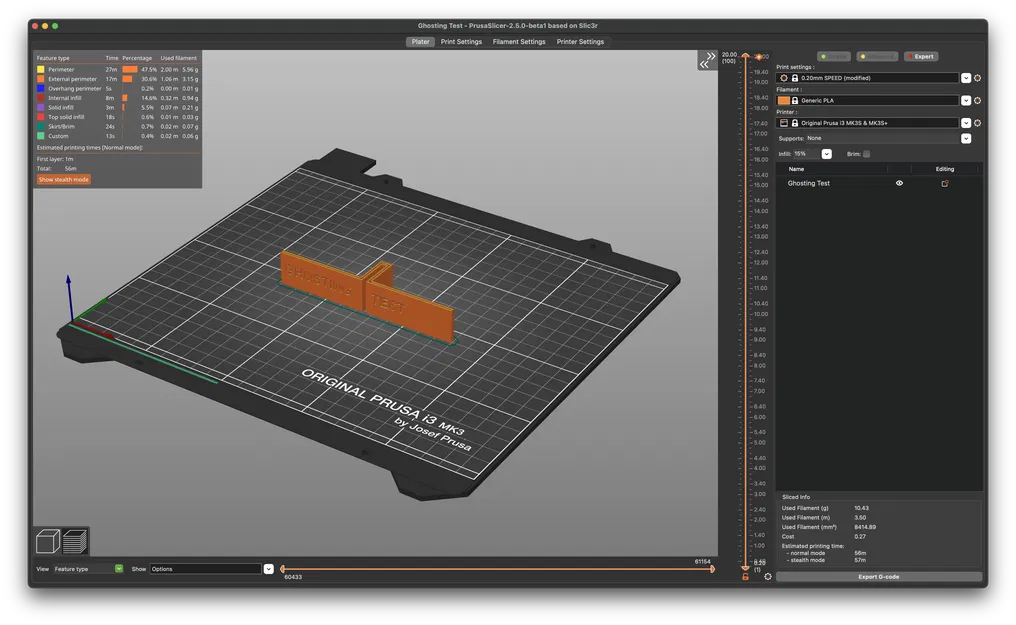Open Printer settings gear icon

click(x=977, y=123)
